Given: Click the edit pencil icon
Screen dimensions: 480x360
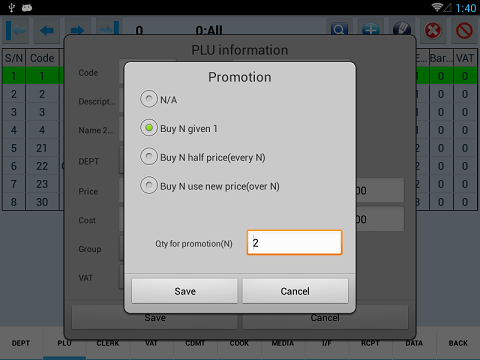Looking at the screenshot, I should tap(402, 29).
